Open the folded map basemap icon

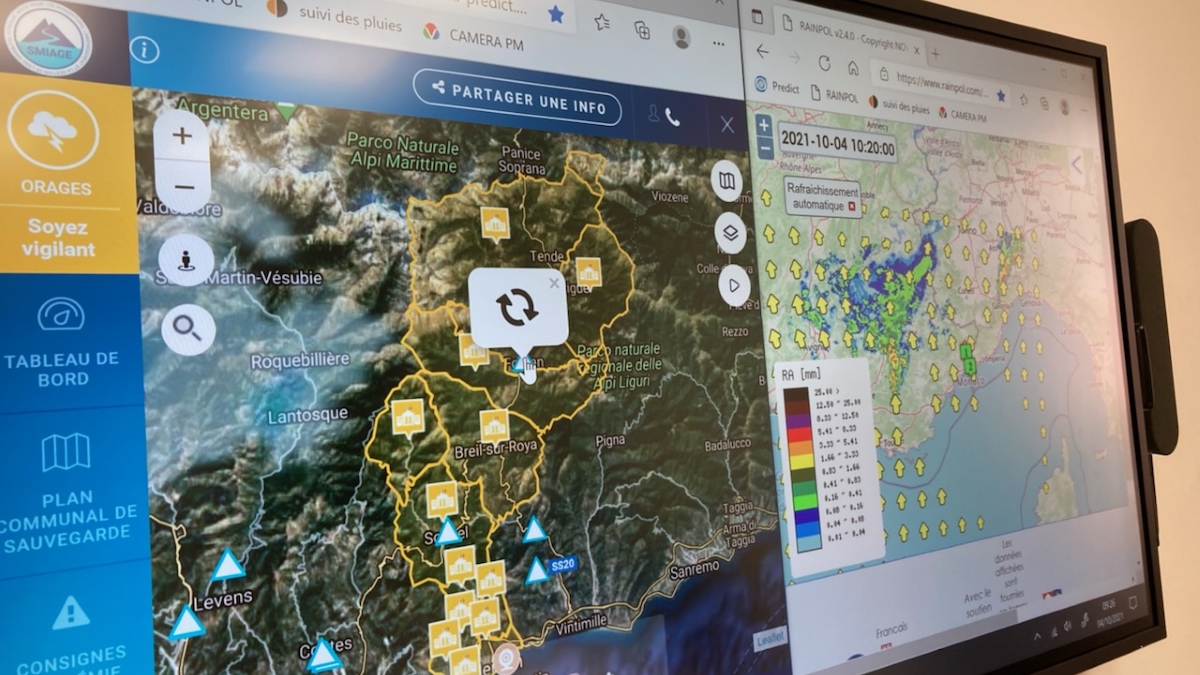[726, 182]
